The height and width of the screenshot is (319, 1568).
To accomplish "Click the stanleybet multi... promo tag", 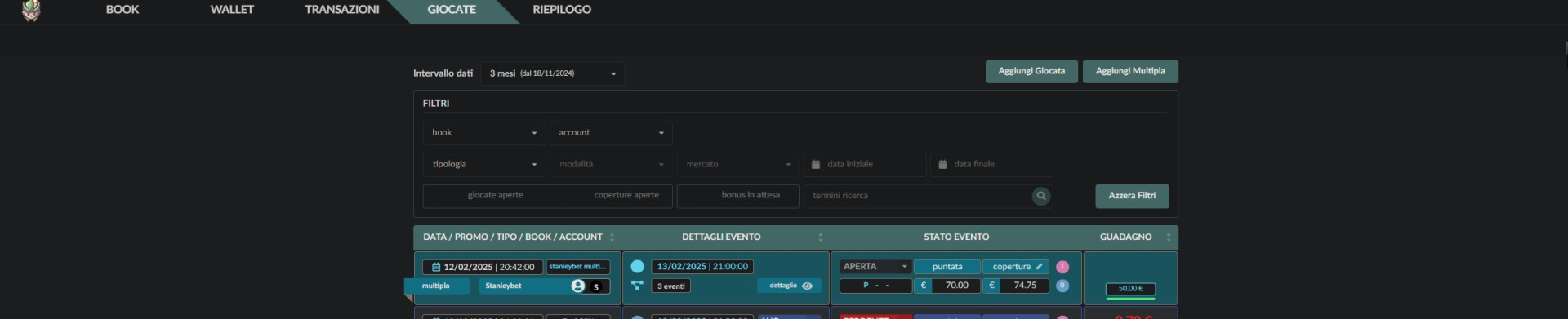I will (577, 267).
